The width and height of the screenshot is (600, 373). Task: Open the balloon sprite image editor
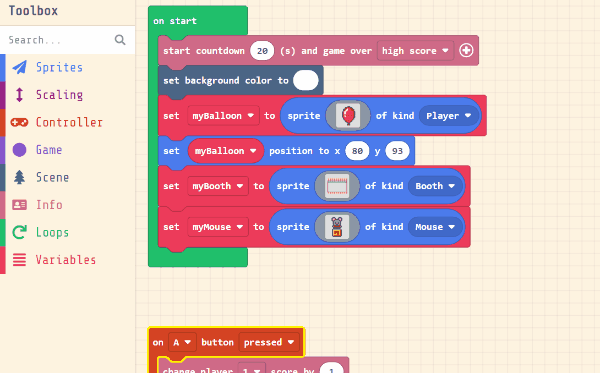point(348,116)
